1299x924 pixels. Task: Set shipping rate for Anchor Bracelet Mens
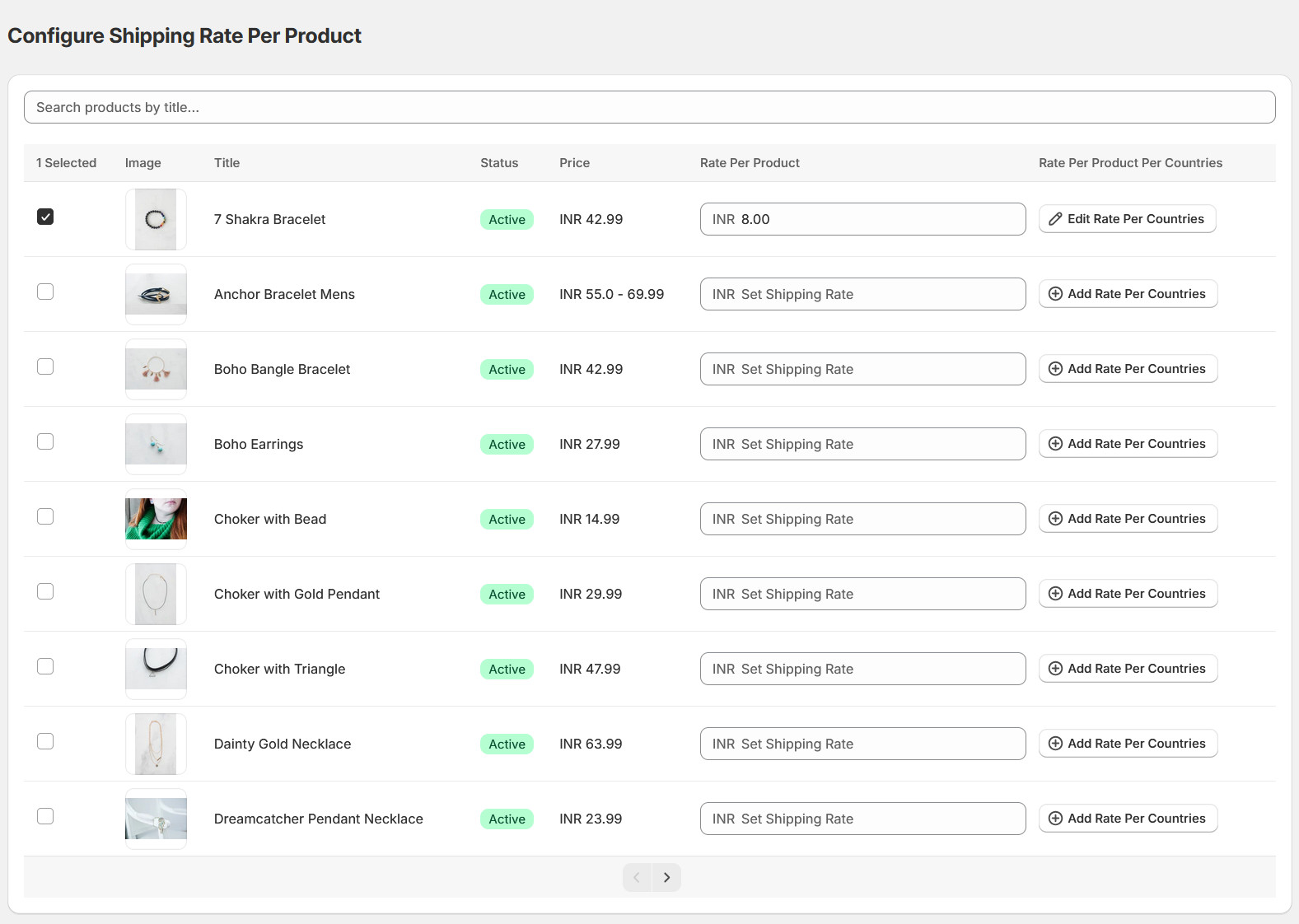point(862,294)
